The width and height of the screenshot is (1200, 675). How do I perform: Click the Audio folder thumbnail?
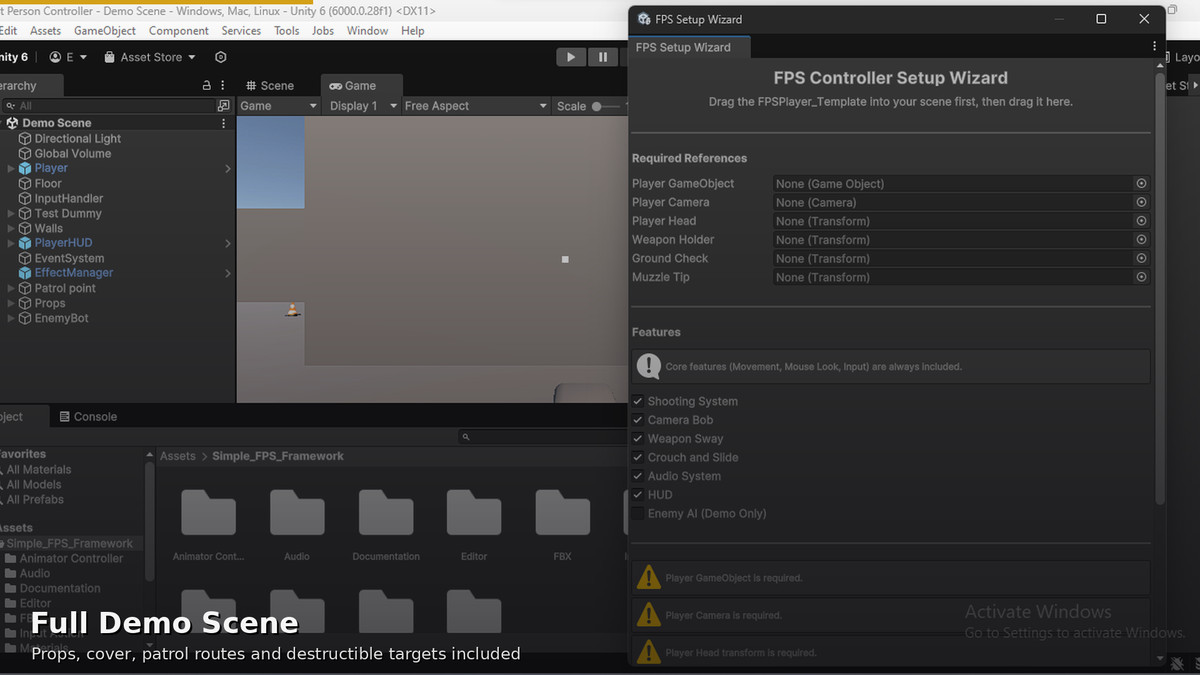297,513
